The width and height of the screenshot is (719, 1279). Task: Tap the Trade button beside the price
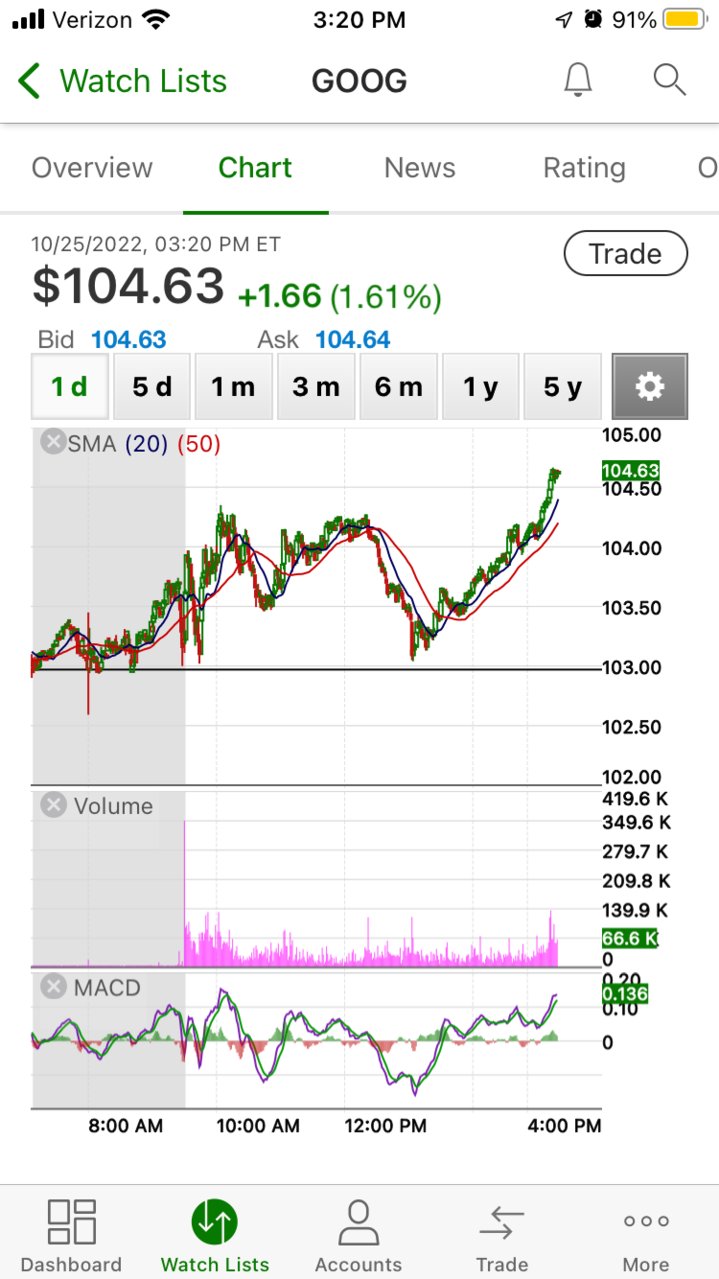click(x=626, y=254)
